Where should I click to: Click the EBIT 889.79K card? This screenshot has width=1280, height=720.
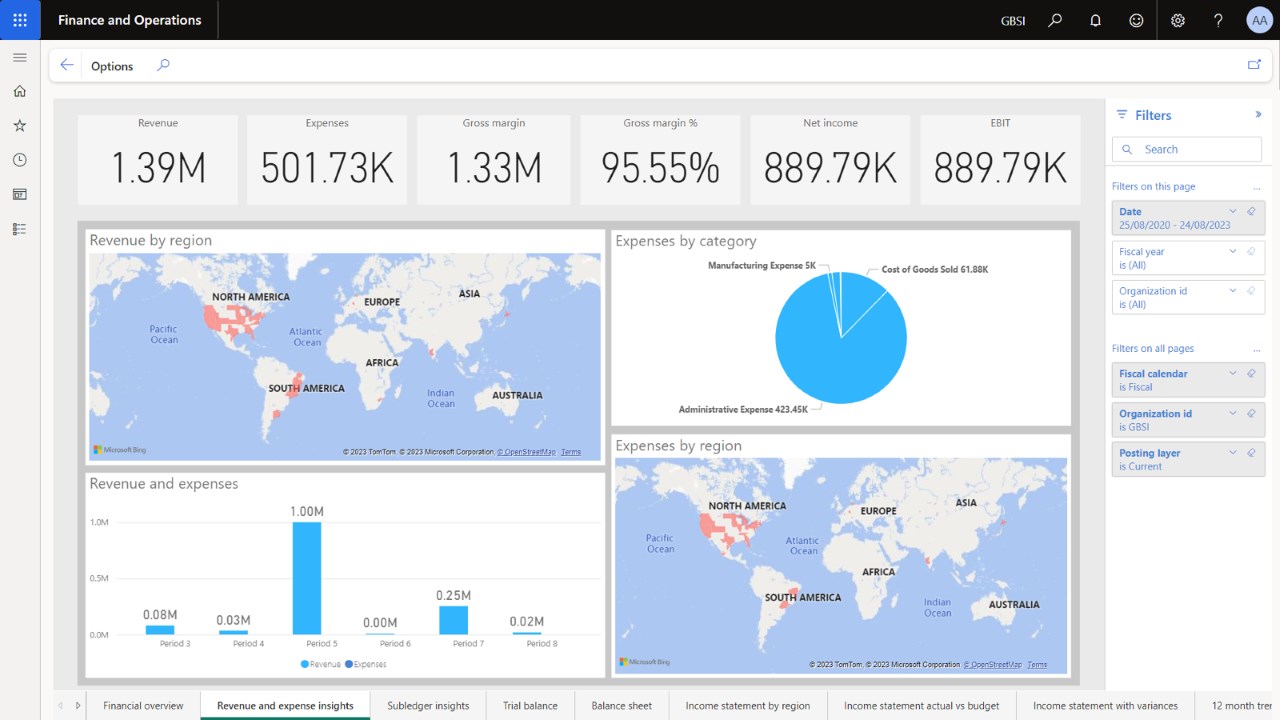[x=1000, y=160]
